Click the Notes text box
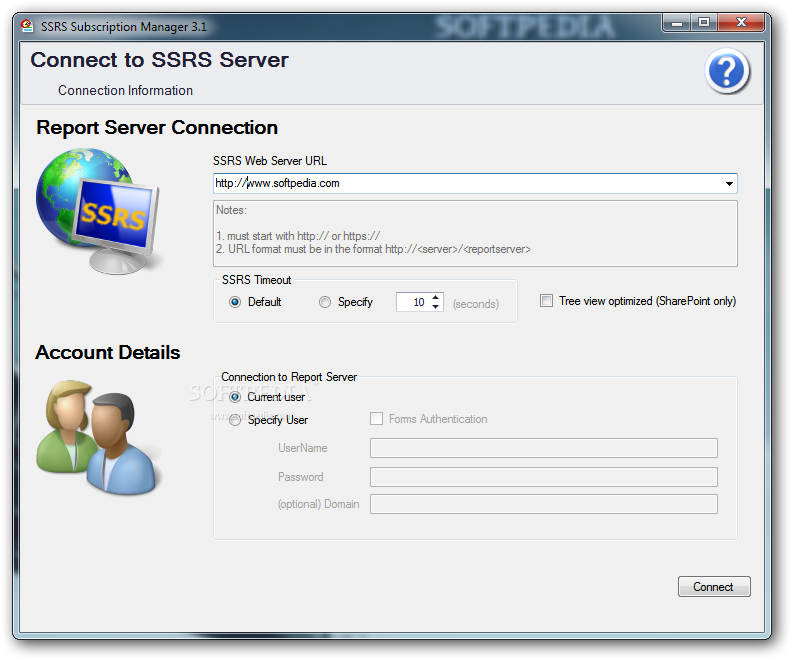This screenshot has height=660, width=792. click(x=475, y=233)
